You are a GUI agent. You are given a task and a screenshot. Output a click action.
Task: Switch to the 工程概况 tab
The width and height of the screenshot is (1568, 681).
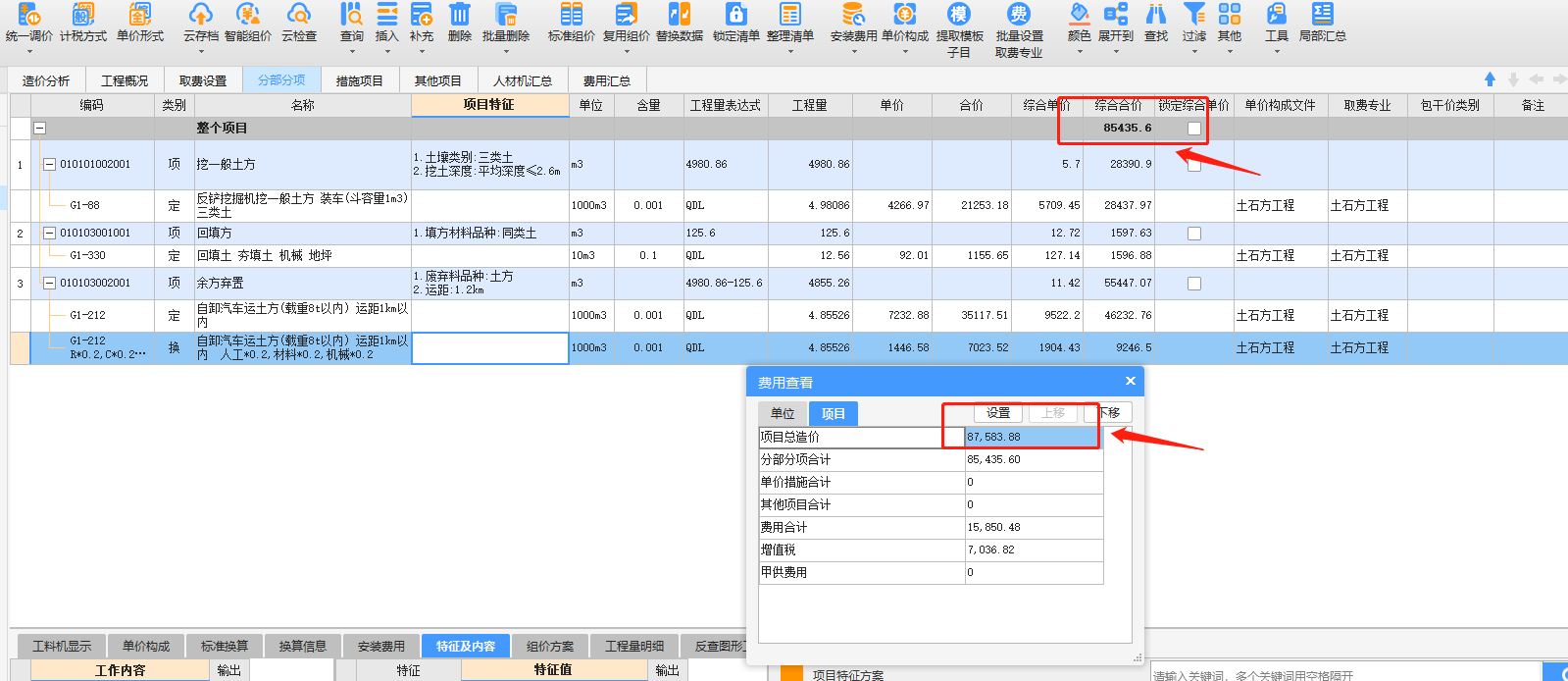(125, 80)
